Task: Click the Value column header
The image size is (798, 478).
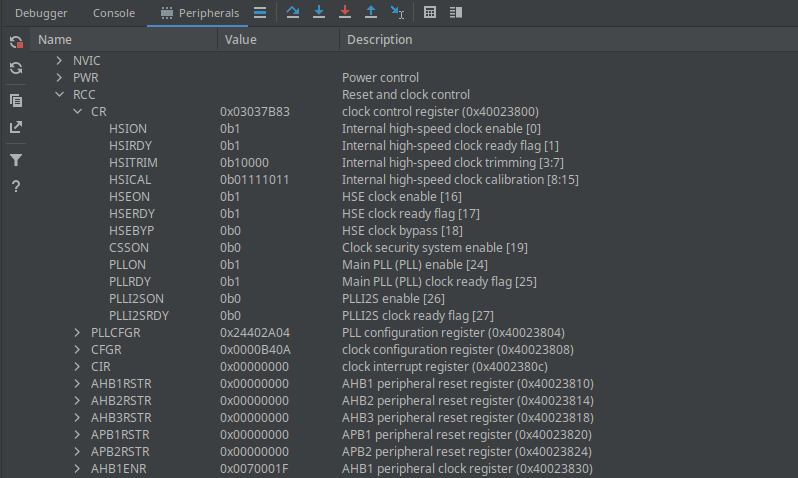Action: click(x=241, y=40)
